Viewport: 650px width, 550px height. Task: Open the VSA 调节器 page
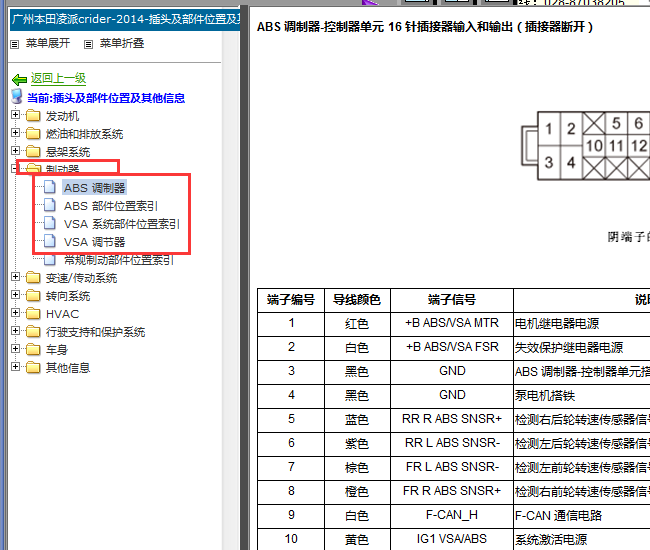coord(95,242)
